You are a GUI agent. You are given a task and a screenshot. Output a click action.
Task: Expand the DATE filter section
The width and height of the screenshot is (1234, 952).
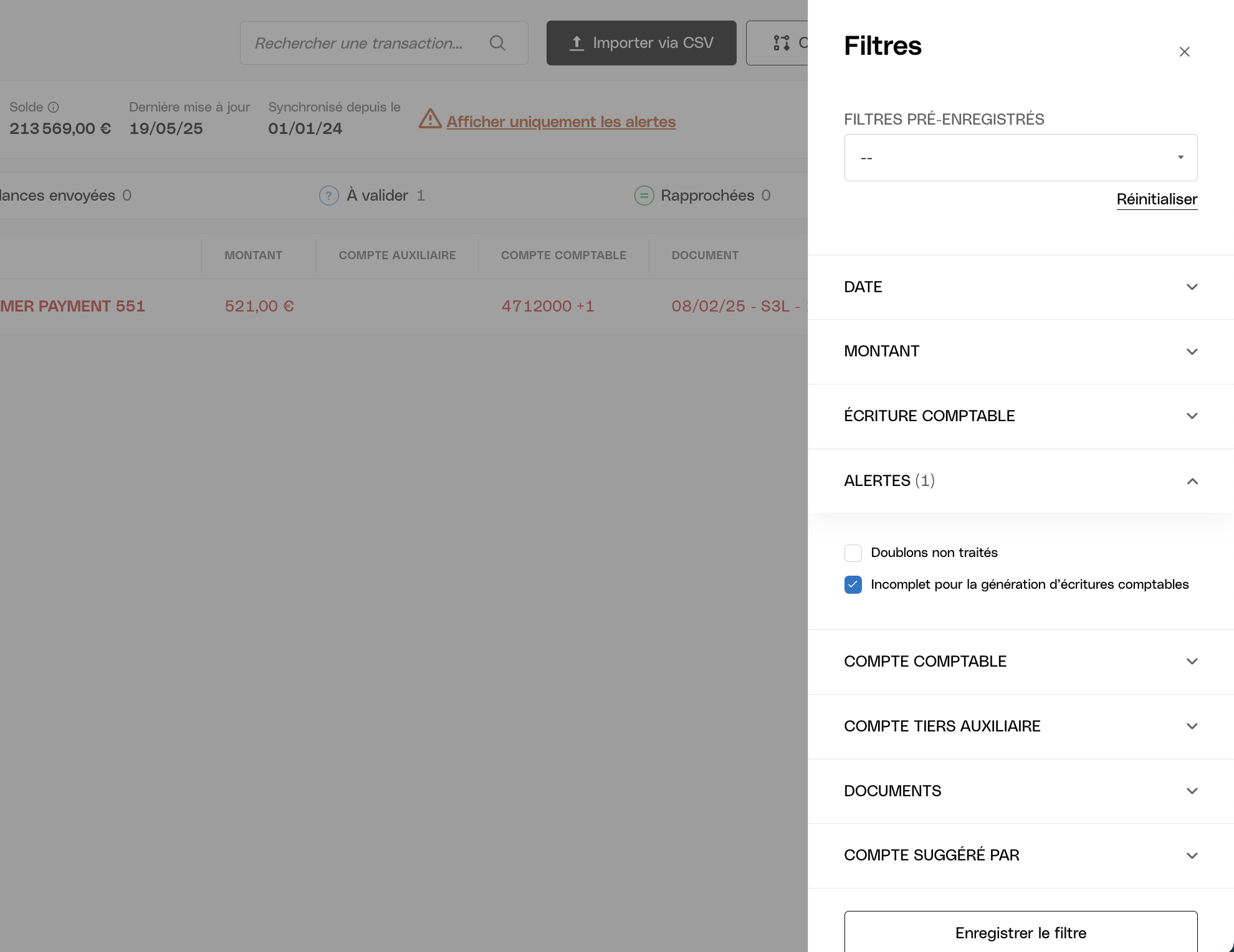1020,287
